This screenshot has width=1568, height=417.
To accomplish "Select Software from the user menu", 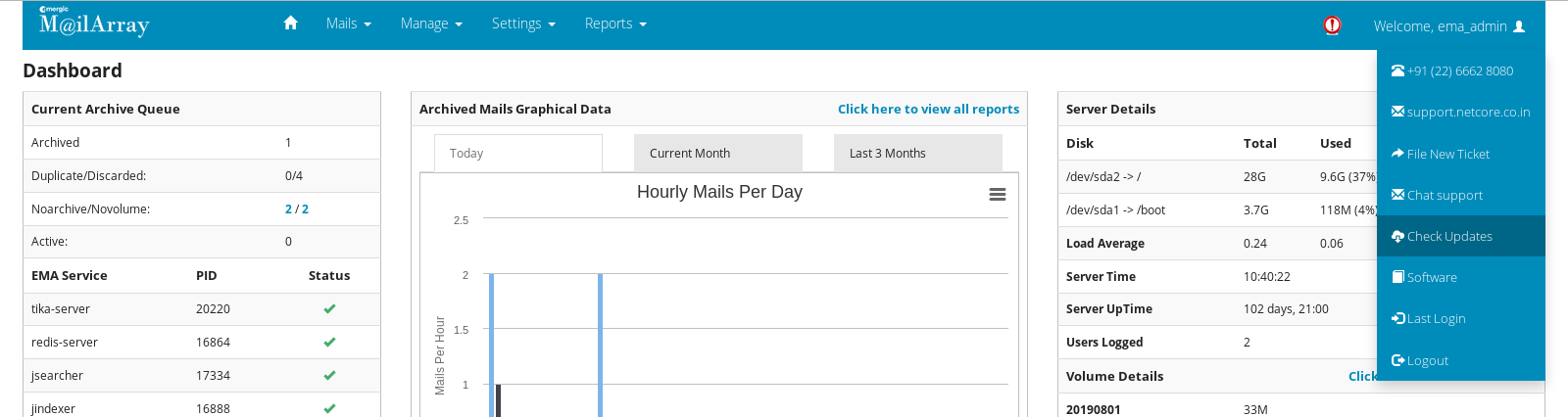I will 1461,277.
